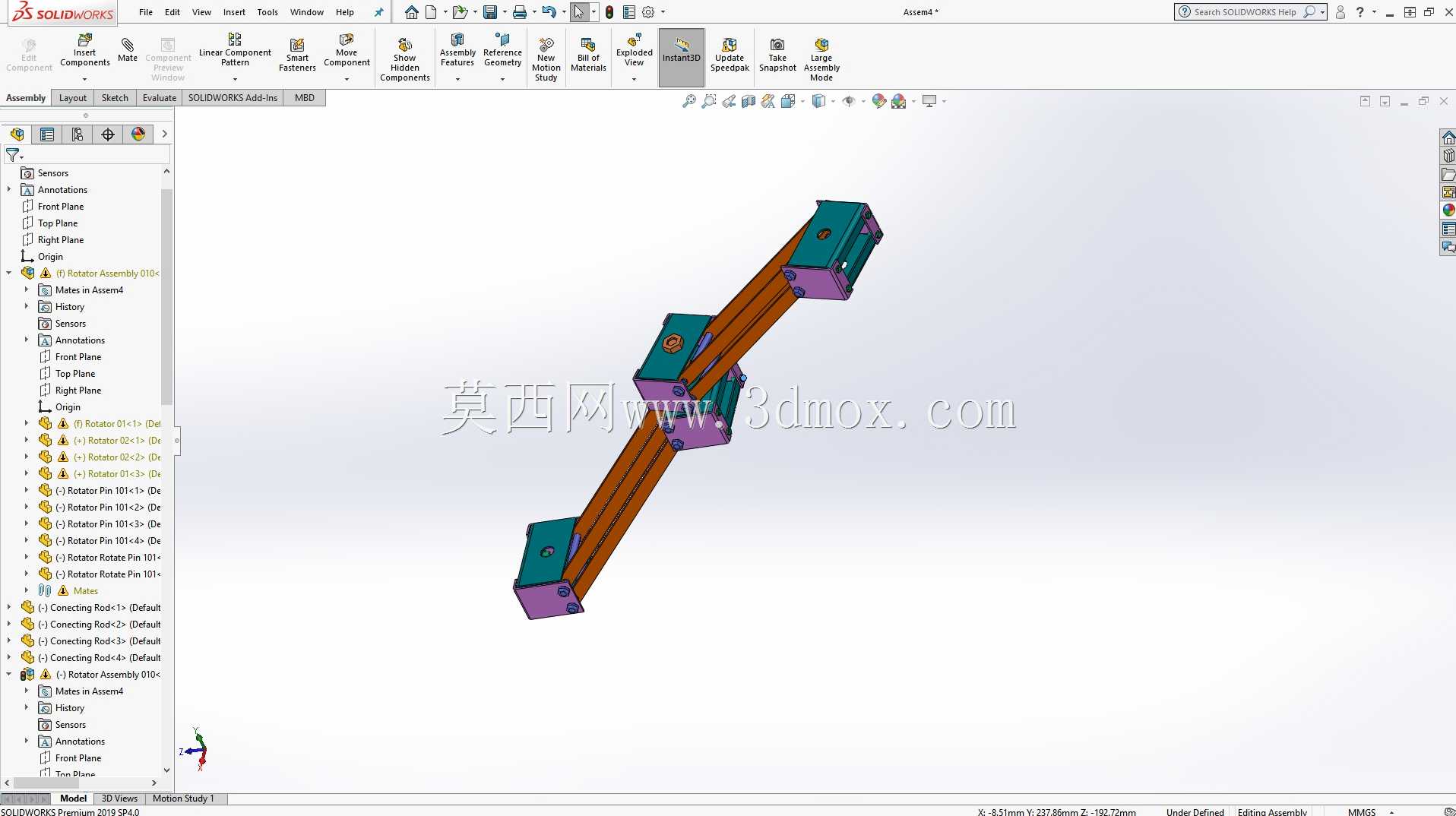Viewport: 1456px width, 816px height.
Task: Open the Motion Study 1 tab
Action: tap(183, 799)
